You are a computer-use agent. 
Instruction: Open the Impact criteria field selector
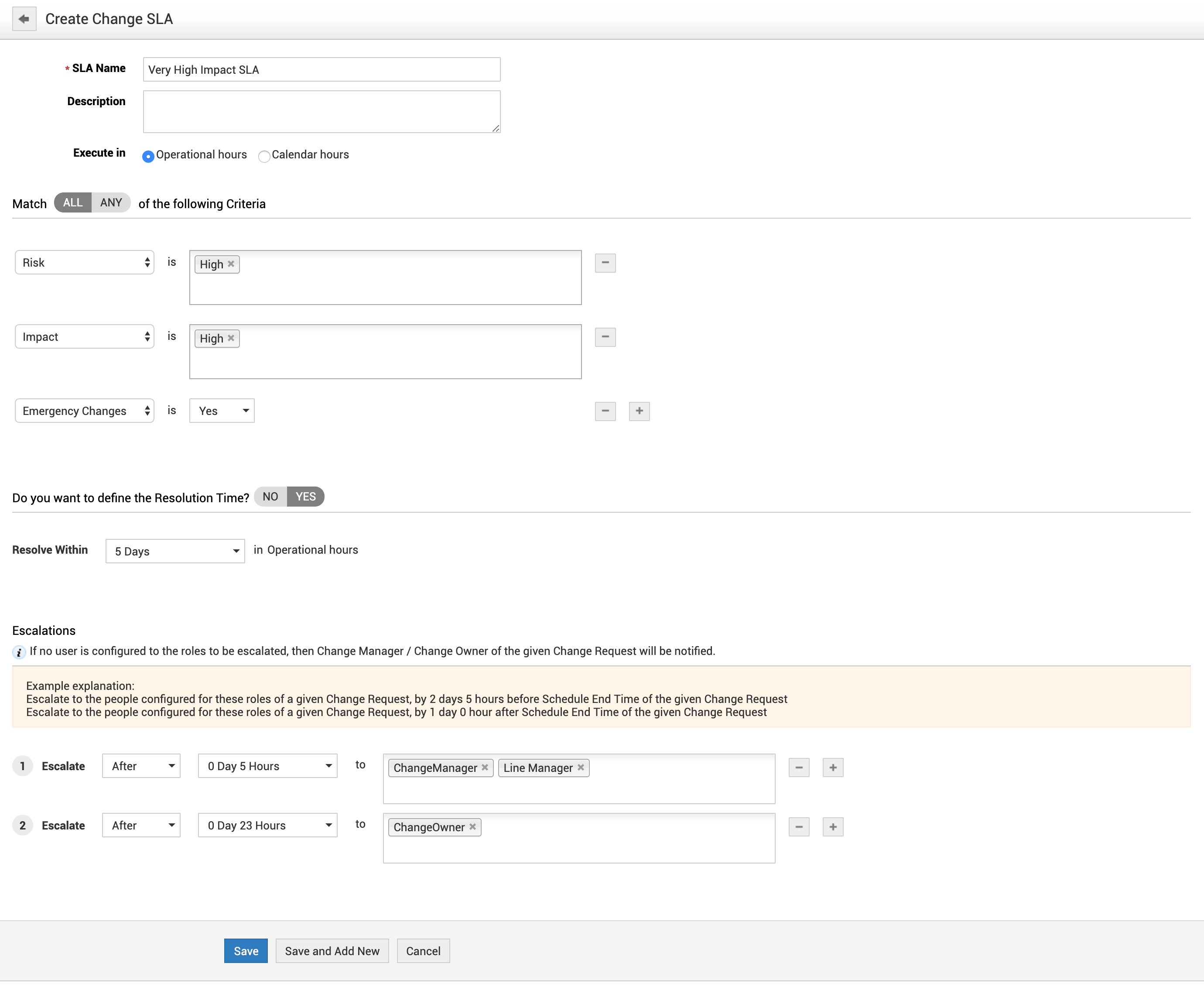tap(85, 337)
